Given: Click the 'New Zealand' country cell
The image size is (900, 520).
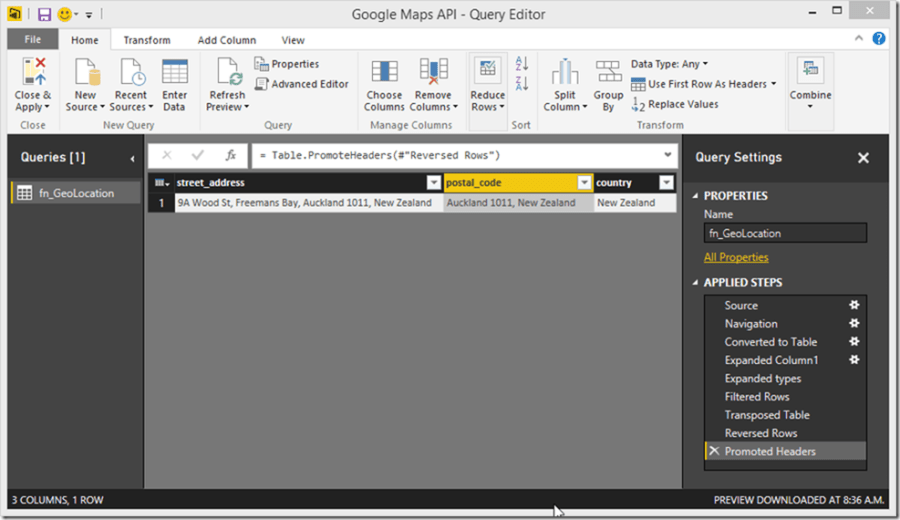Looking at the screenshot, I should [x=635, y=203].
